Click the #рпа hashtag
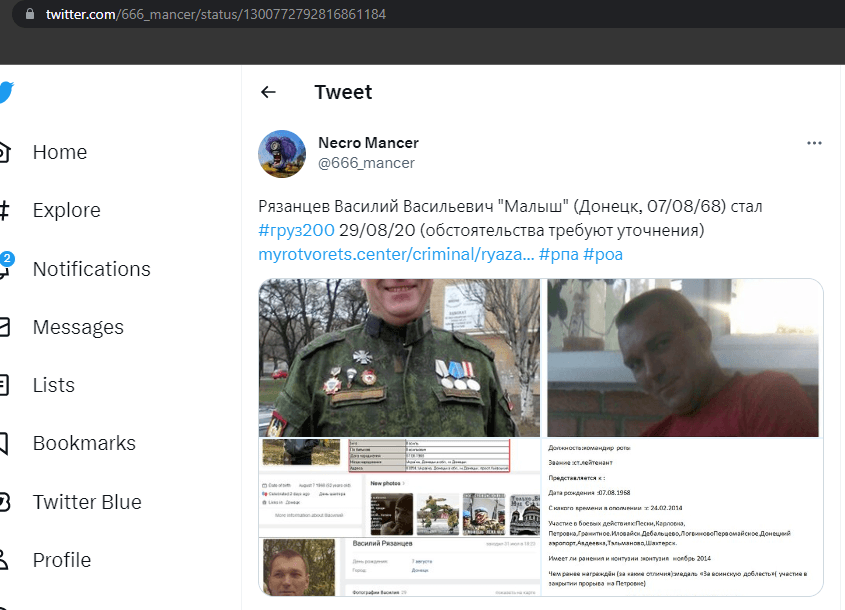Screen dimensions: 845x610 [558, 254]
